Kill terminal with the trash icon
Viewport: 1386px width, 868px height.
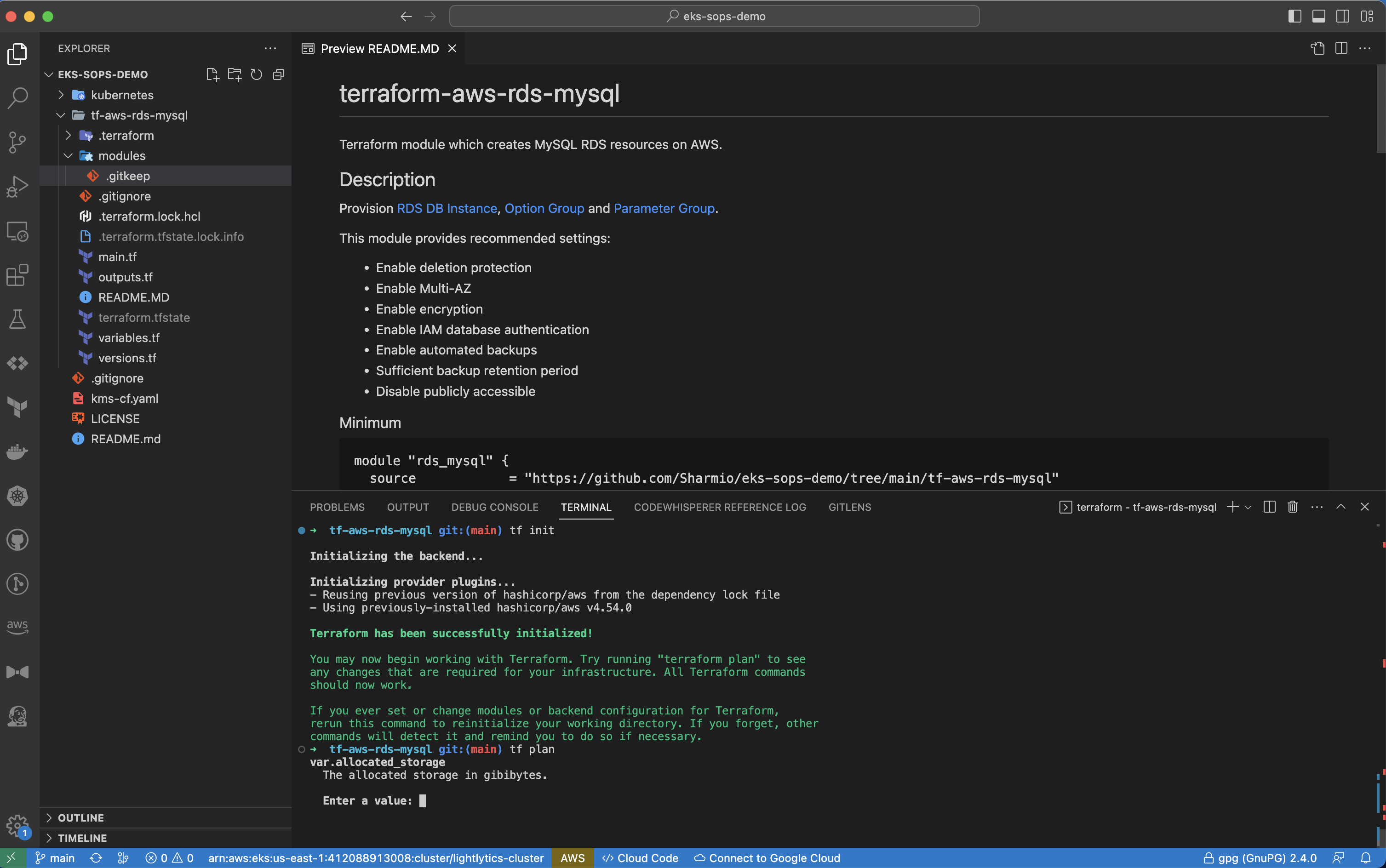1292,507
